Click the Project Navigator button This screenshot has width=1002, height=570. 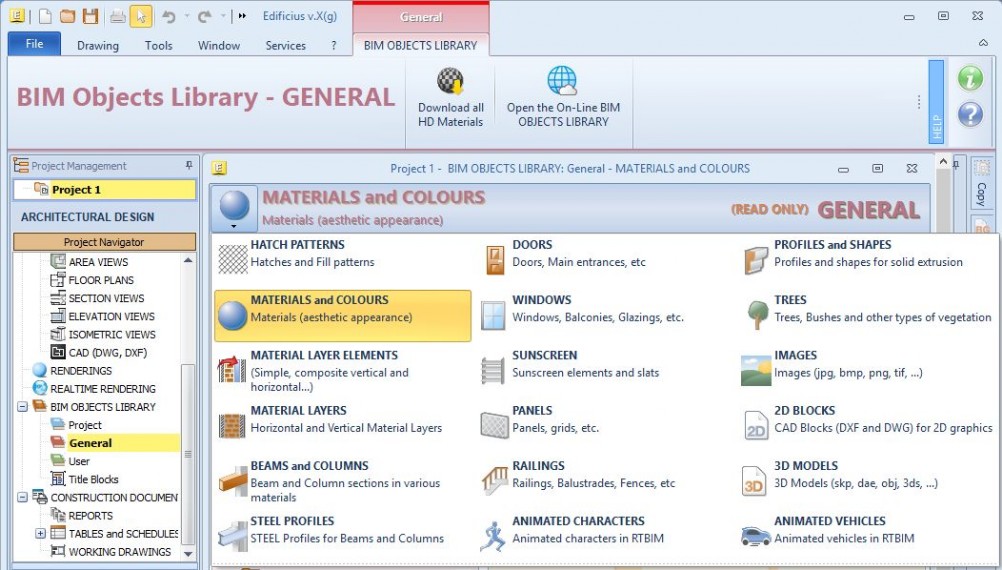(x=104, y=242)
